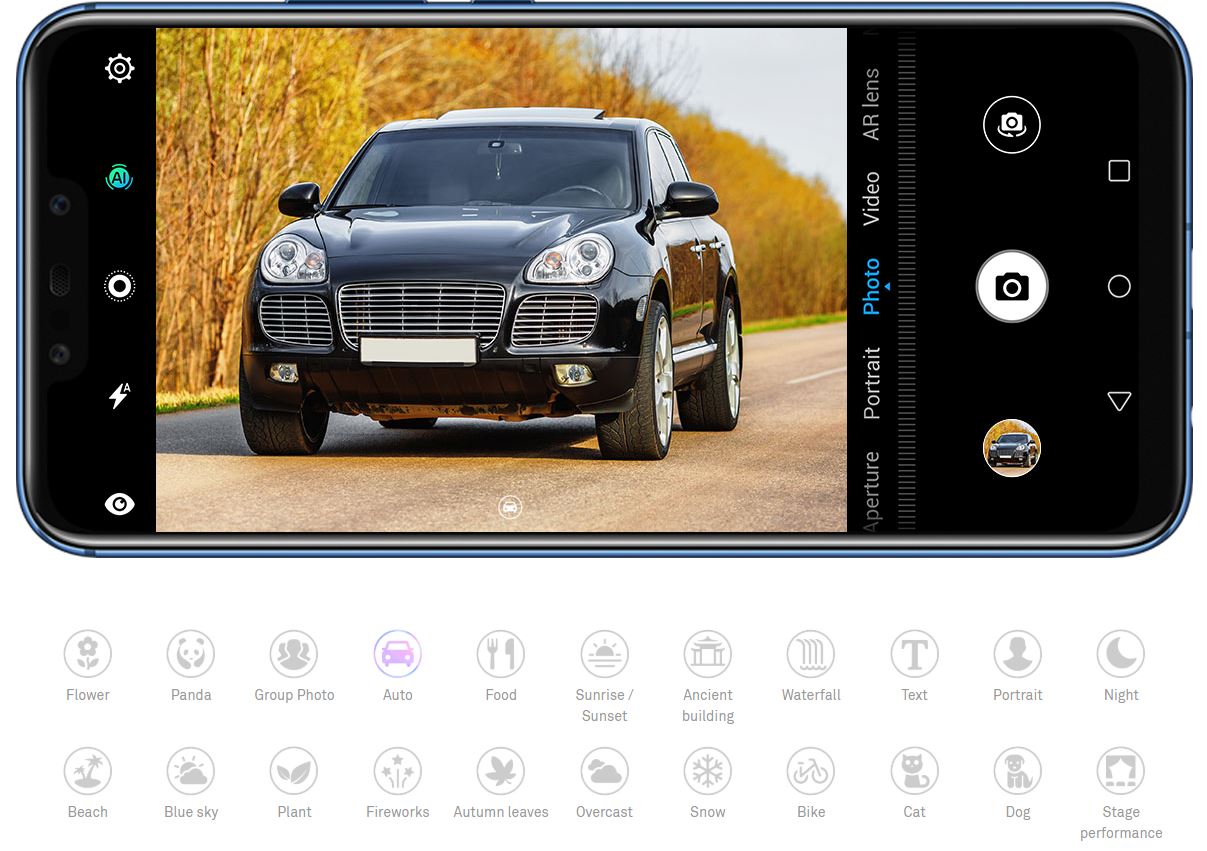Toggle the auto flash lightning icon
This screenshot has height=851, width=1207.
(x=119, y=396)
